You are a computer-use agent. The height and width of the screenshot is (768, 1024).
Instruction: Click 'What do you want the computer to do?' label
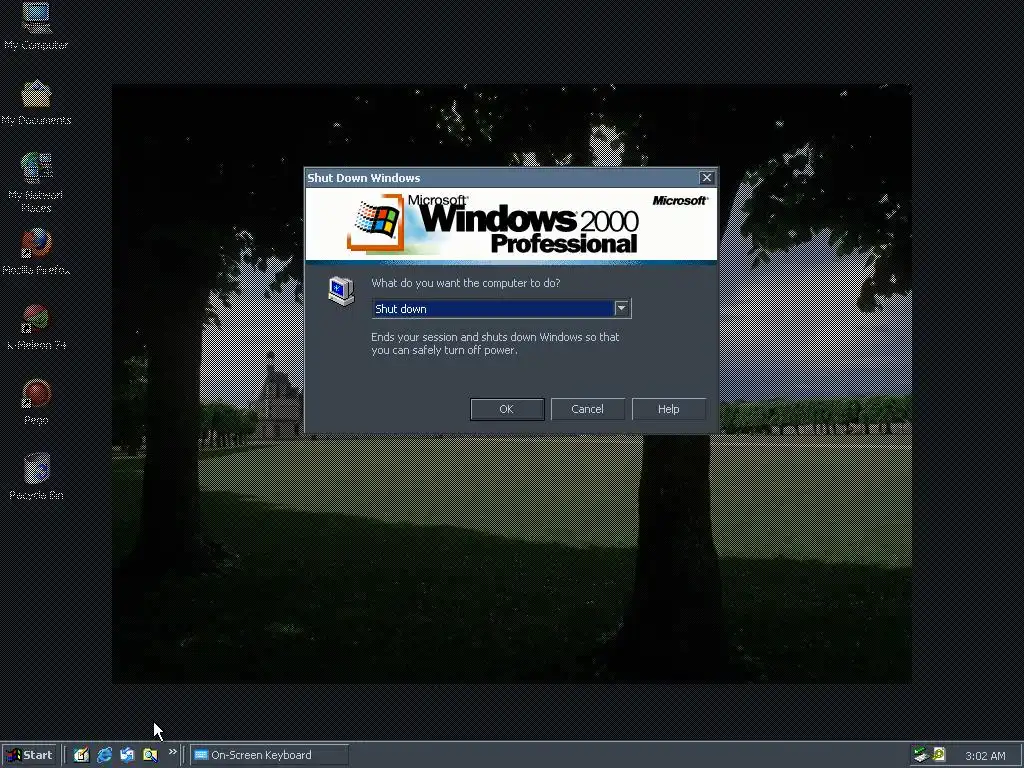coord(466,283)
